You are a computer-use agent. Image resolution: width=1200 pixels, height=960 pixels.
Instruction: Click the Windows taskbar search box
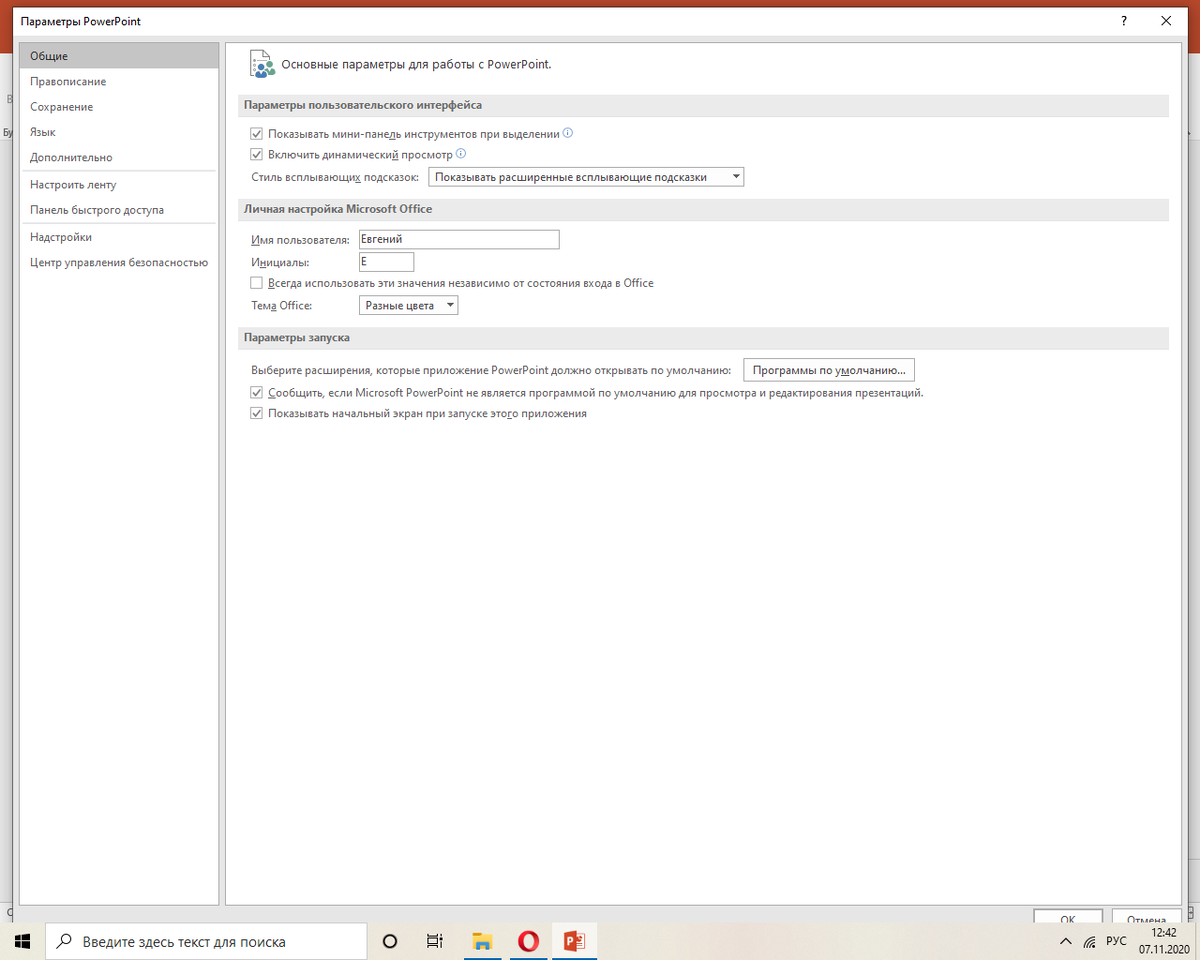(x=207, y=941)
